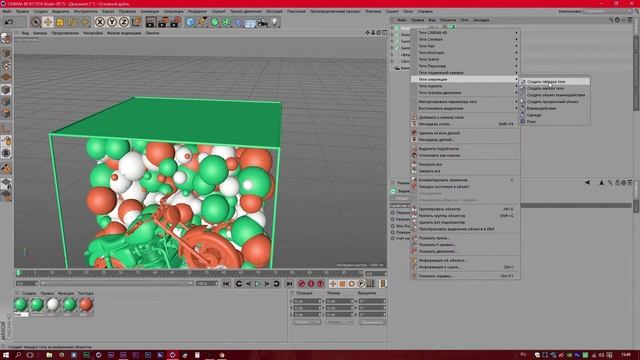Click the Record keyframe red button
The image size is (640, 360).
tap(302, 284)
